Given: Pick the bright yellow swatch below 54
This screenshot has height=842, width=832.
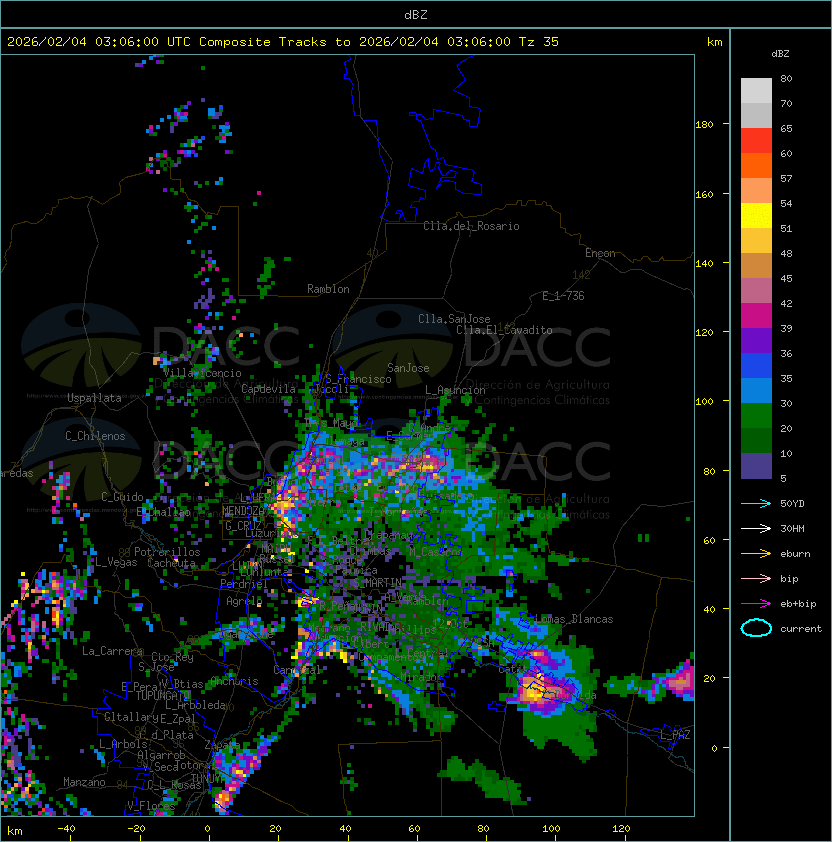Looking at the screenshot, I should pos(756,215).
